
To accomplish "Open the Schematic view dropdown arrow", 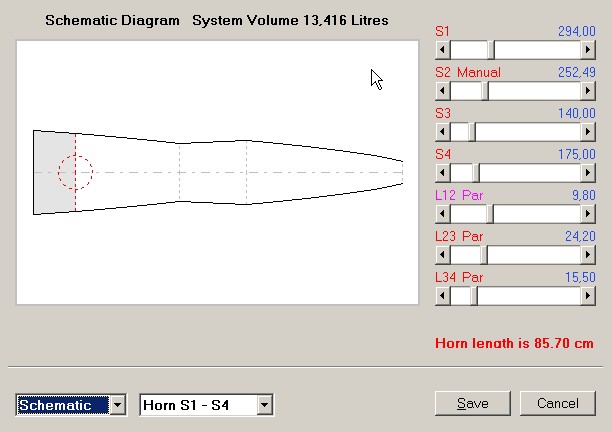I will pyautogui.click(x=117, y=405).
